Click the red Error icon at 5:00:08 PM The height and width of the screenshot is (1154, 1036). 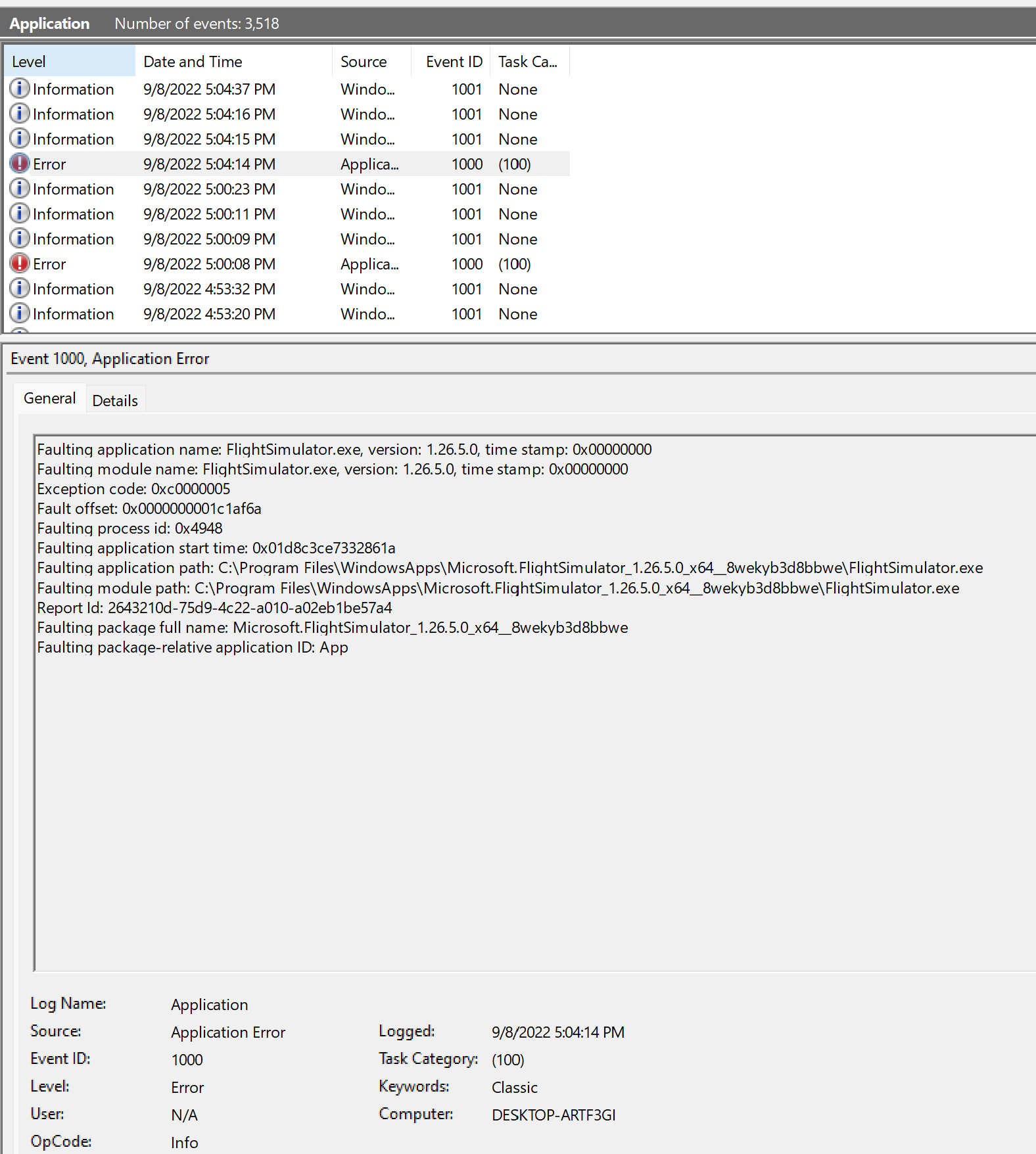pyautogui.click(x=20, y=263)
